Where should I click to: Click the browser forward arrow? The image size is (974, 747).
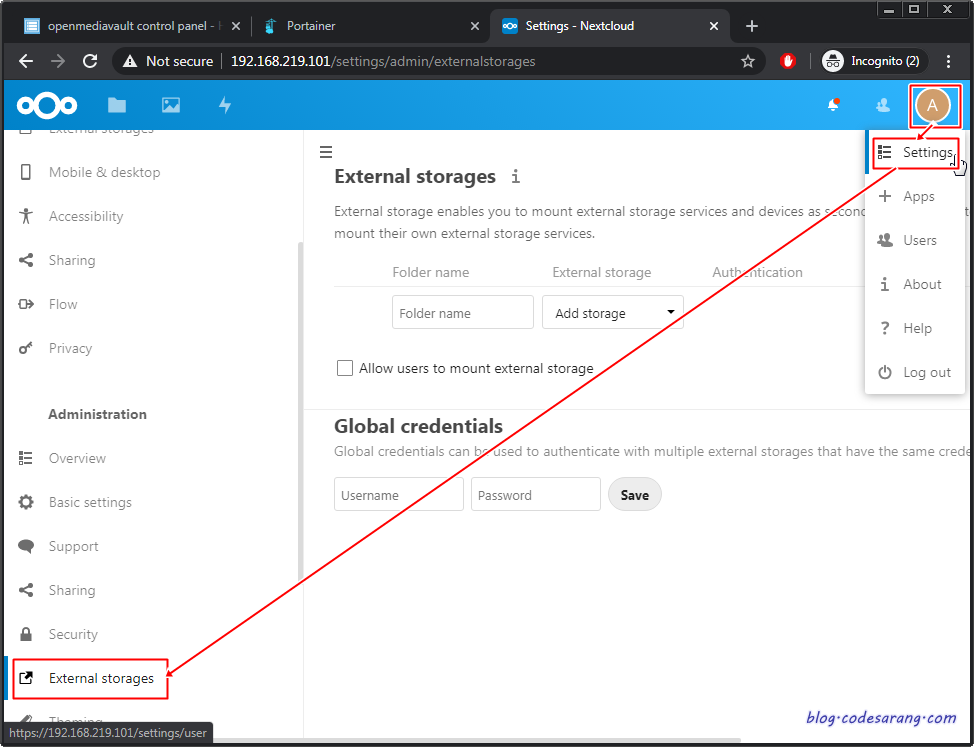(57, 61)
